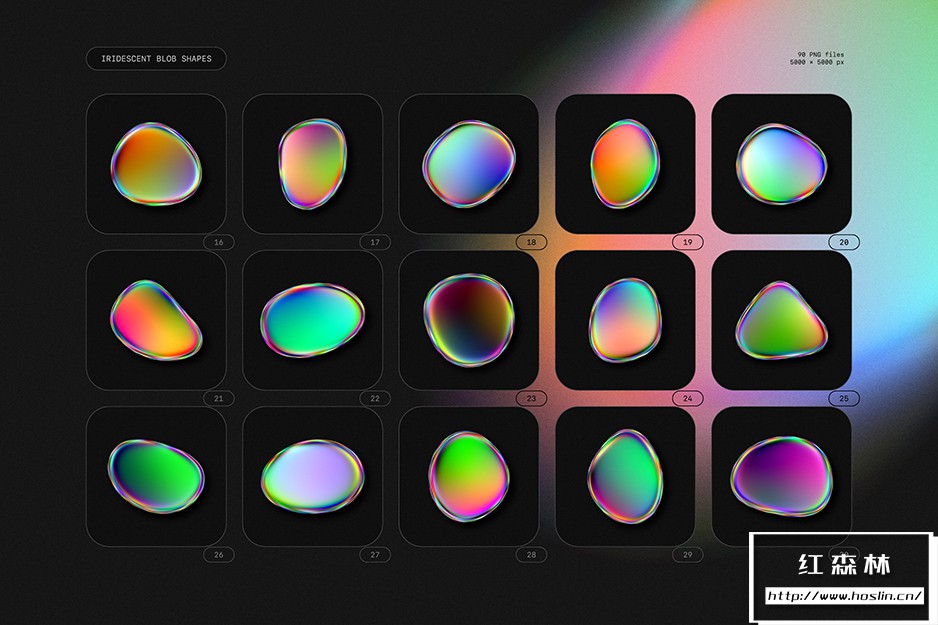The width and height of the screenshot is (938, 625).
Task: Click the number label 21
Action: click(x=218, y=398)
